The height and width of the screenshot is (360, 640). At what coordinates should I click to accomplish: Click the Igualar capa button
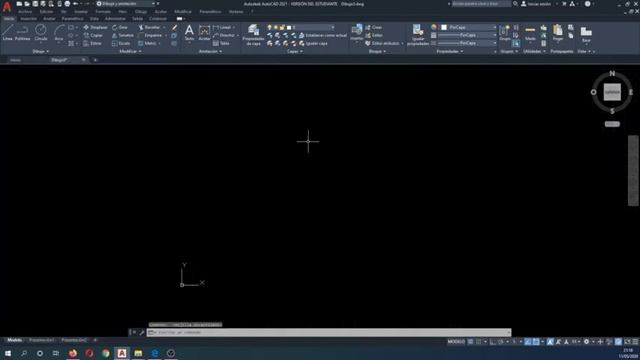coord(313,43)
